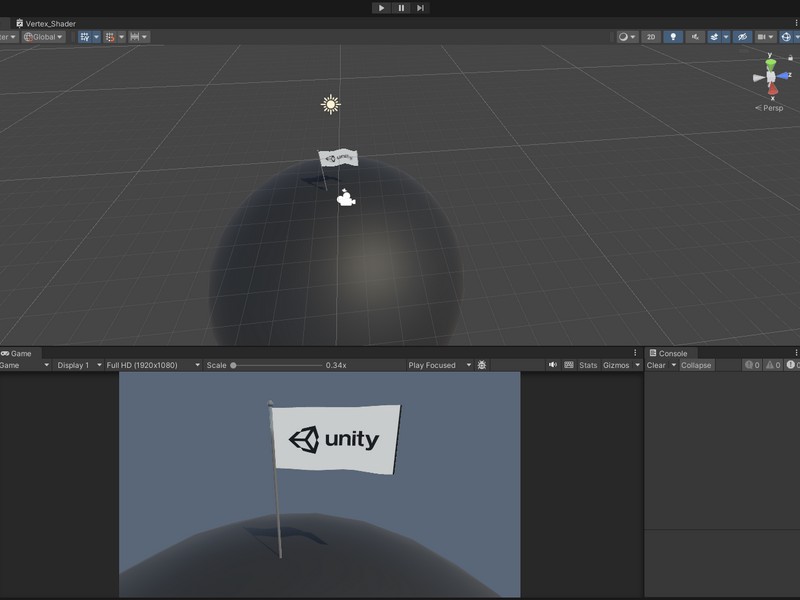This screenshot has height=600, width=800.
Task: Toggle grid snapping magnet icon
Action: point(110,37)
